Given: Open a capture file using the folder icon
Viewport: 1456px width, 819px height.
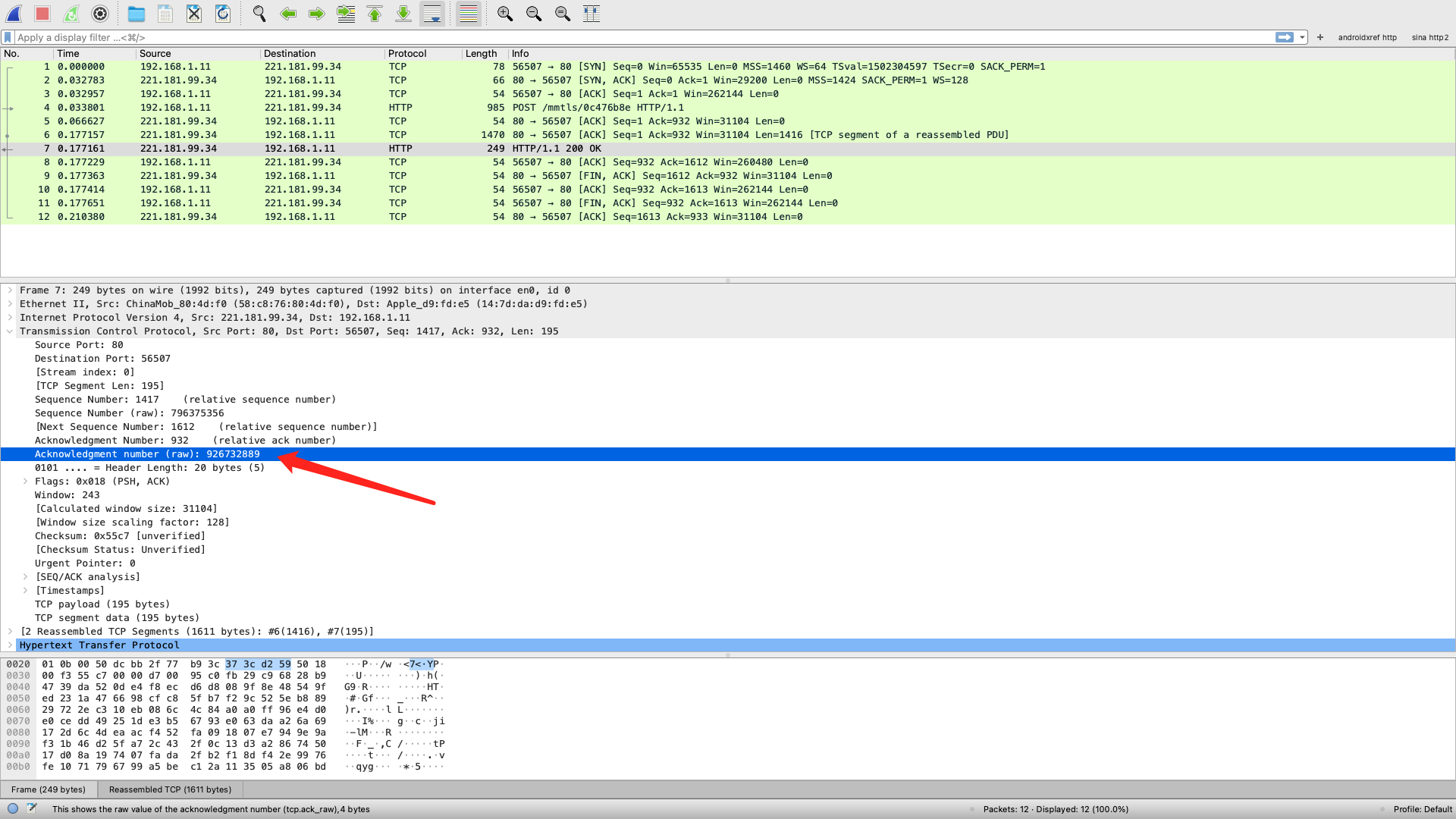Looking at the screenshot, I should click(136, 14).
